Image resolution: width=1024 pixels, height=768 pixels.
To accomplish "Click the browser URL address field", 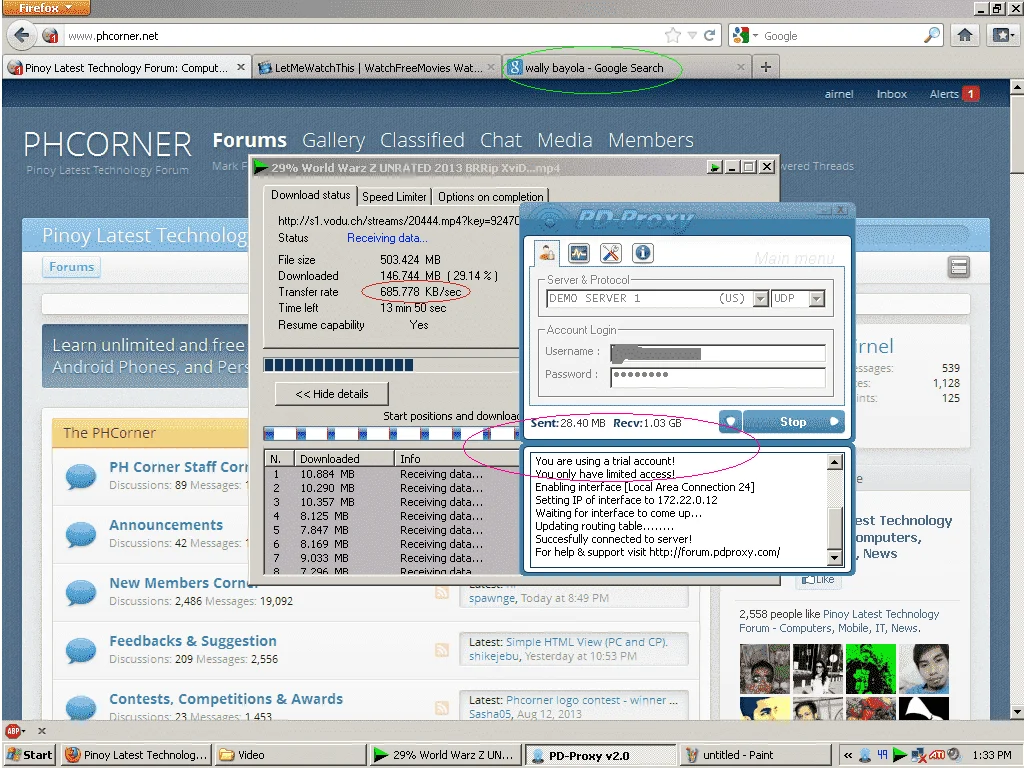I will pos(363,36).
